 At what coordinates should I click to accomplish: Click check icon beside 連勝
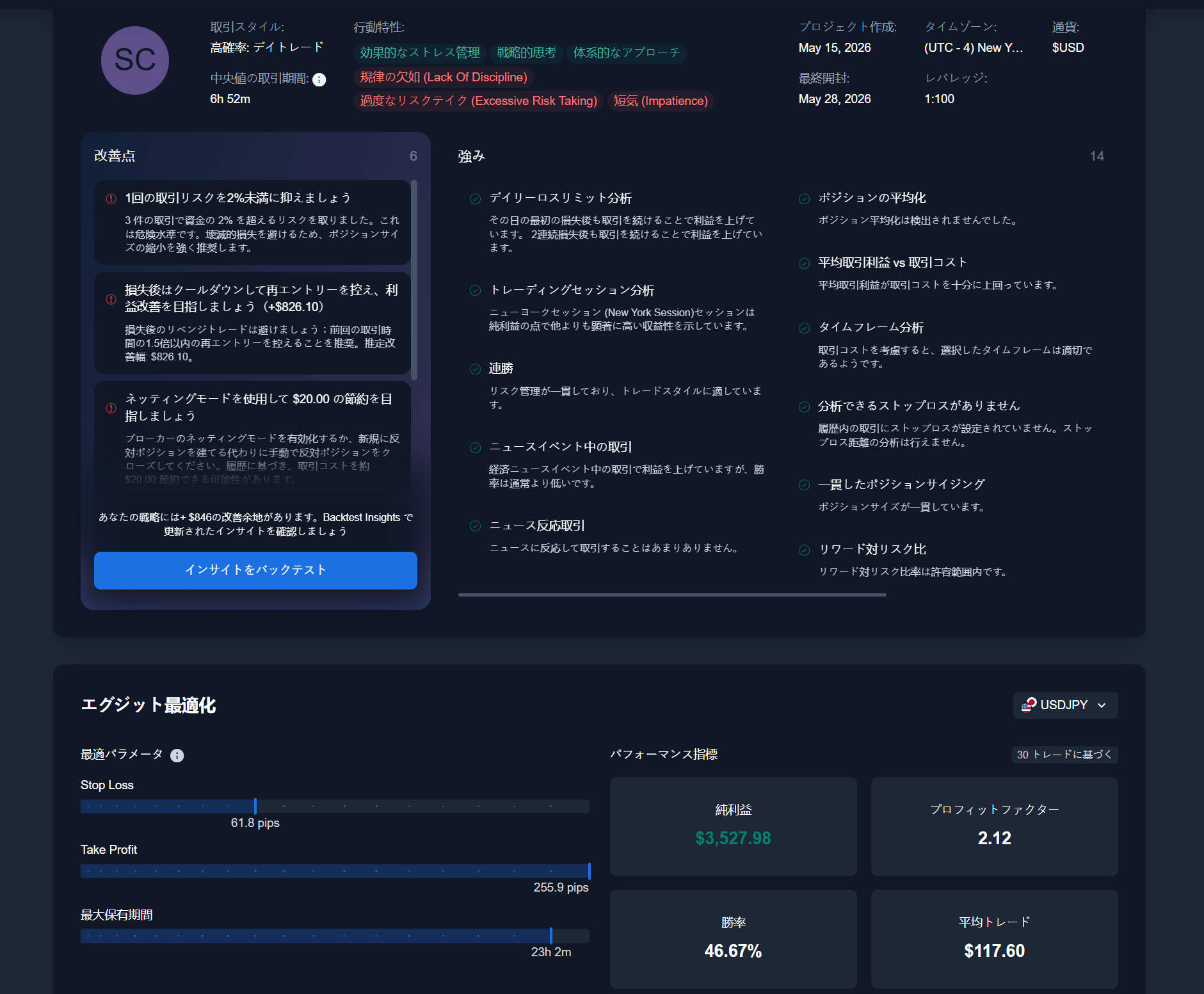(475, 369)
